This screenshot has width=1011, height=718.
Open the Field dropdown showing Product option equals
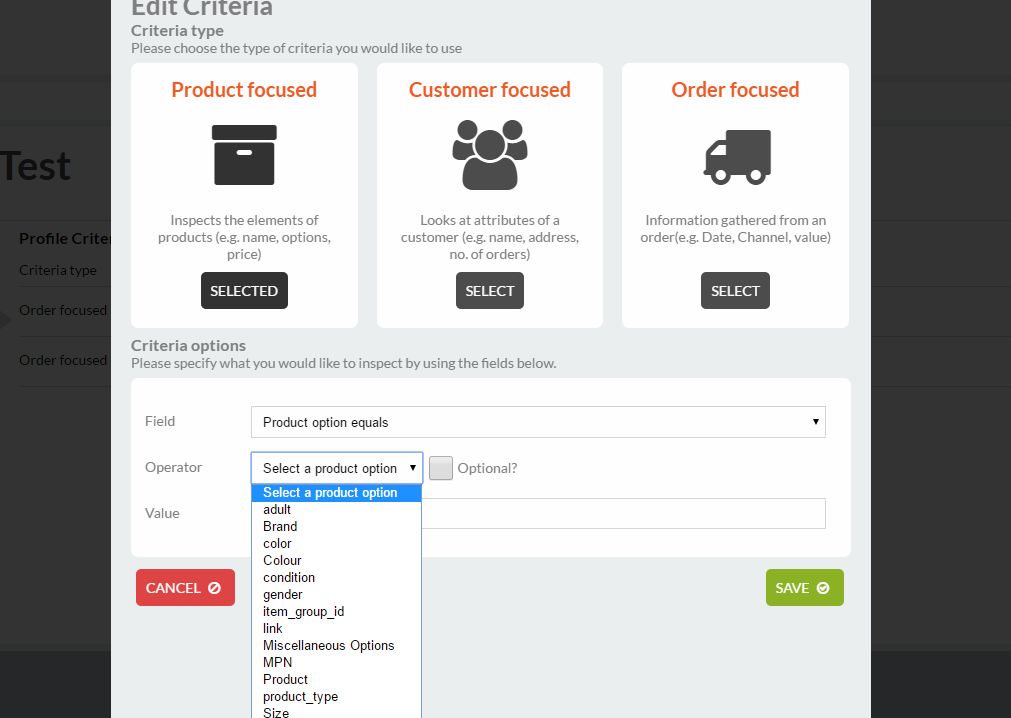(538, 422)
